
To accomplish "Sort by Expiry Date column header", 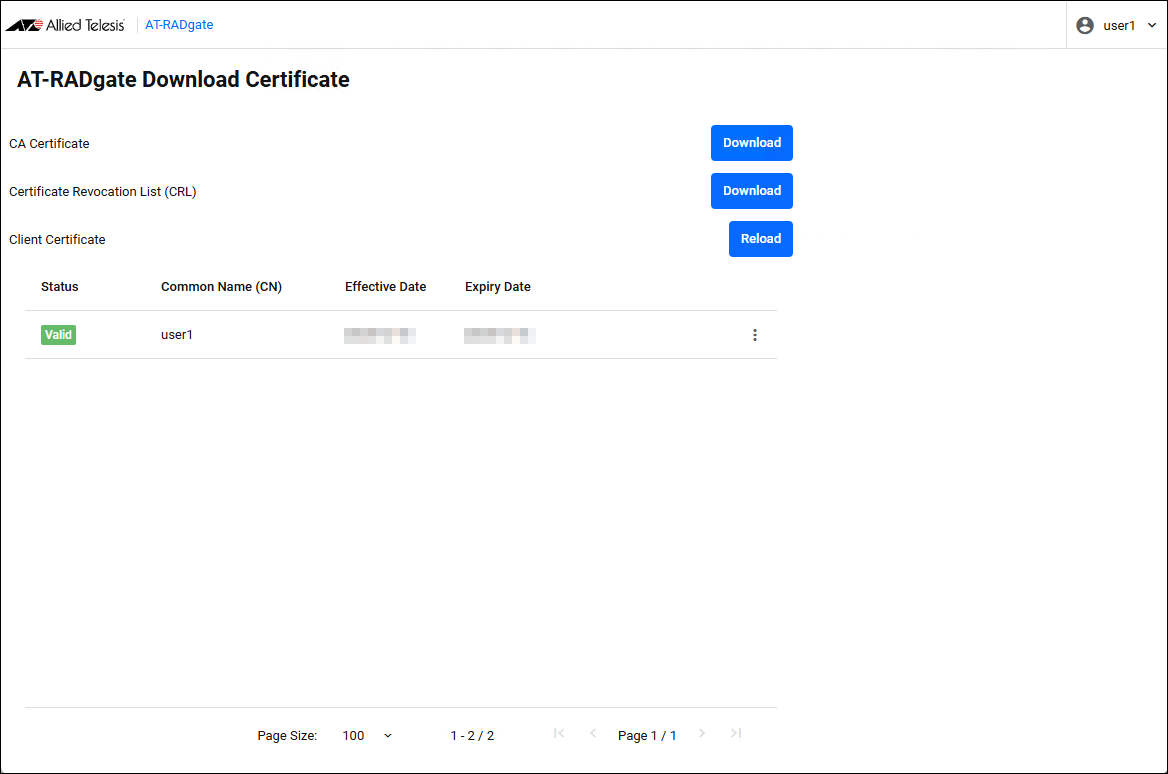I will coord(498,287).
